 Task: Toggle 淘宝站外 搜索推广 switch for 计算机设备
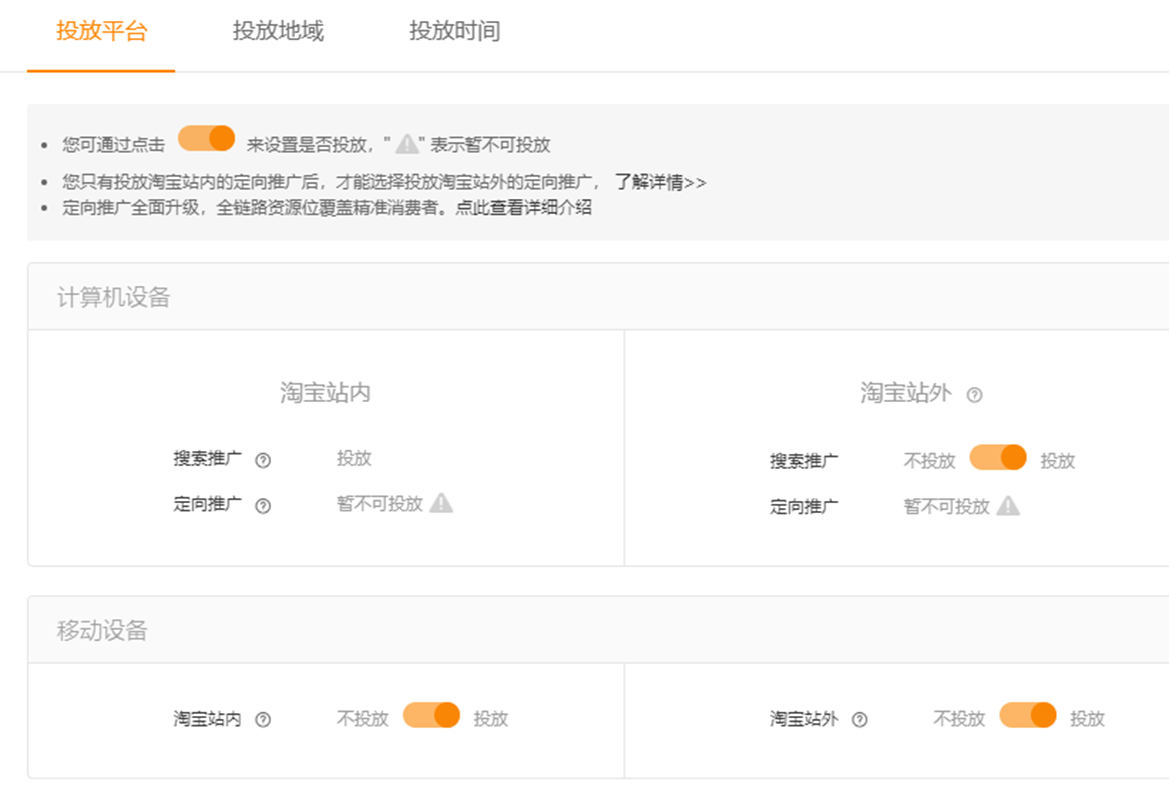(x=998, y=458)
